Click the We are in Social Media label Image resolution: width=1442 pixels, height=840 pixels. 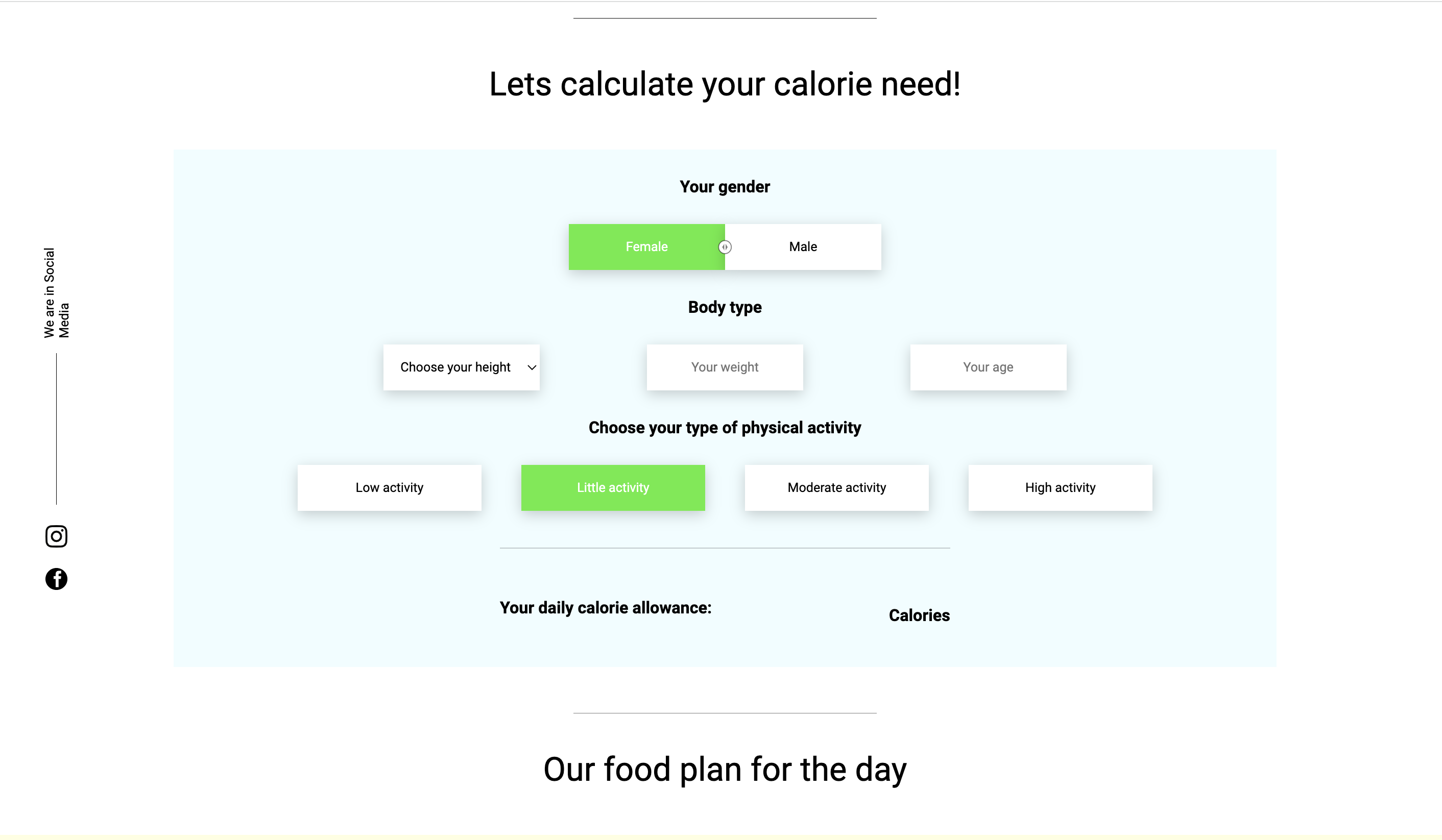point(57,289)
